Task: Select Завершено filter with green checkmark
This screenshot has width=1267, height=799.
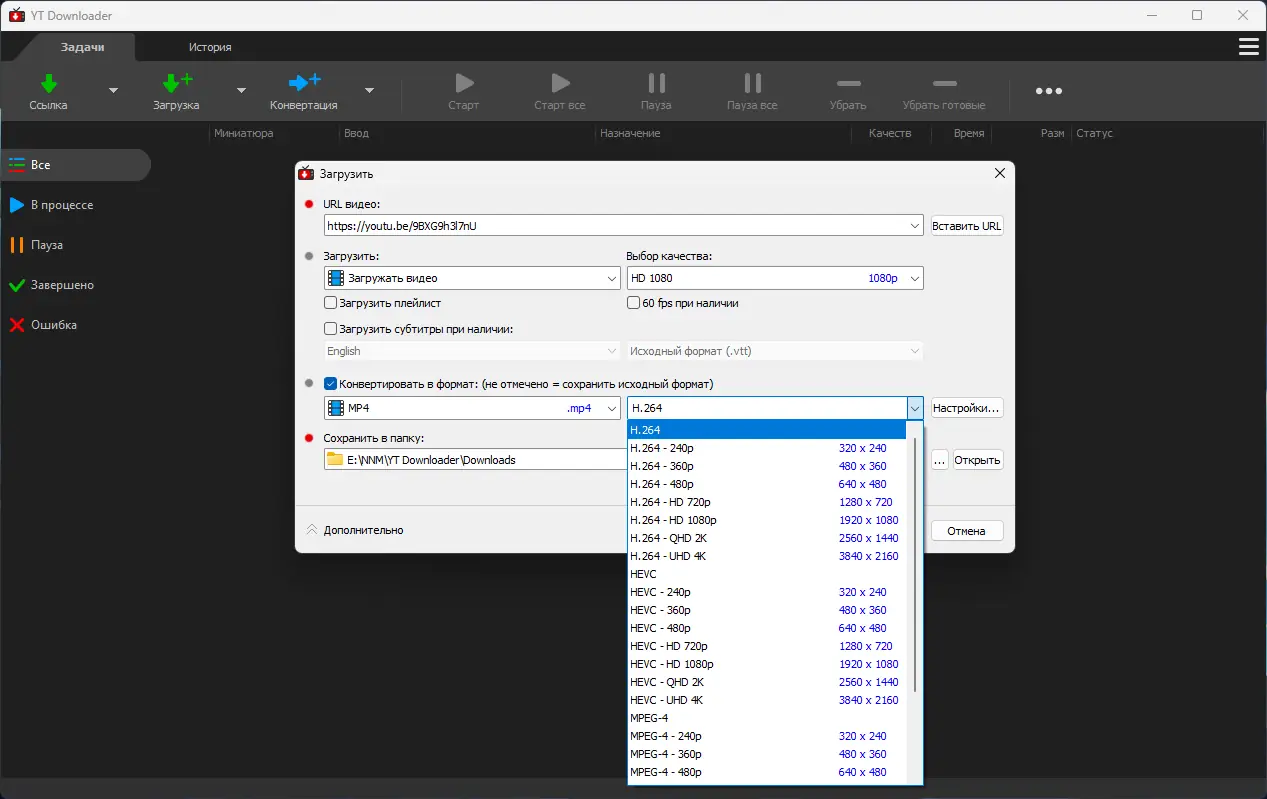Action: pos(61,285)
